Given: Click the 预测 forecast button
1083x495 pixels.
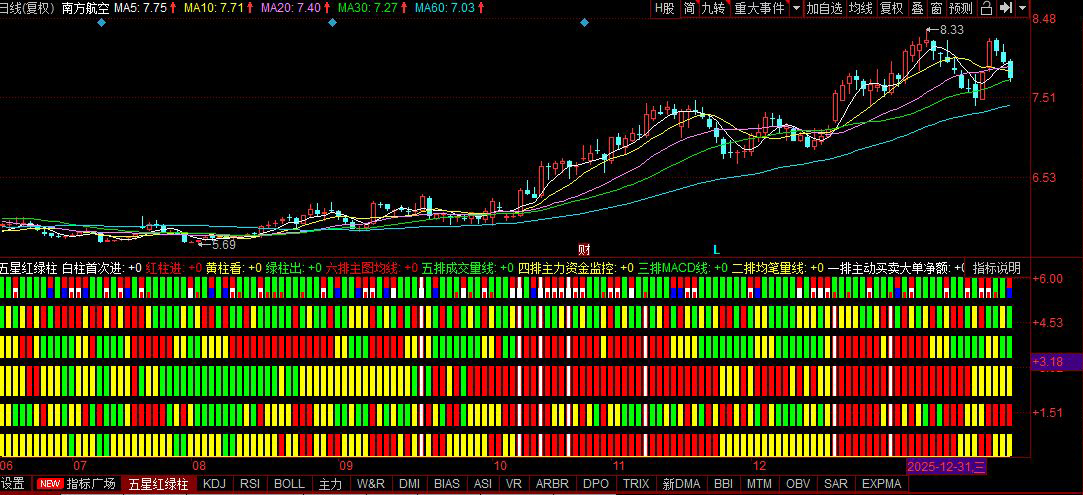Looking at the screenshot, I should pos(961,8).
